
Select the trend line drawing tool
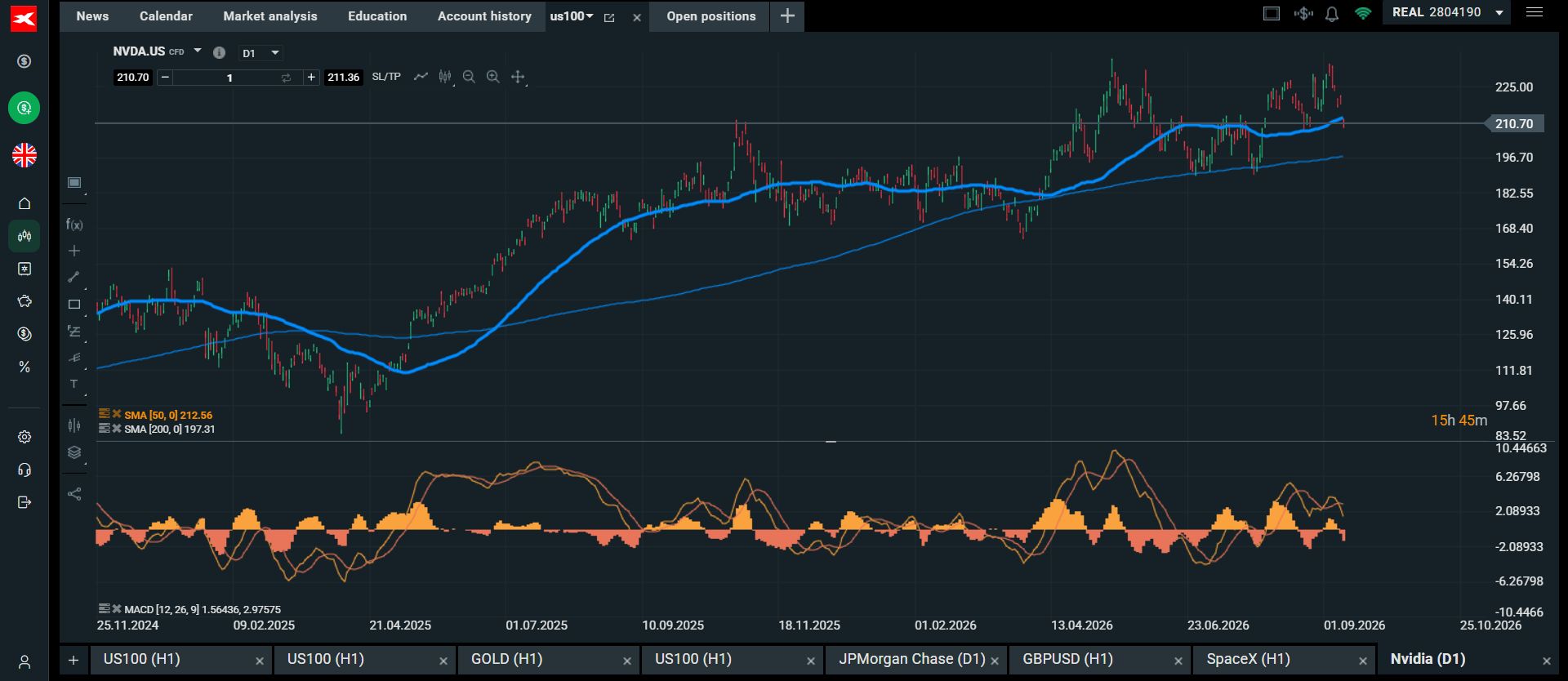click(x=74, y=277)
